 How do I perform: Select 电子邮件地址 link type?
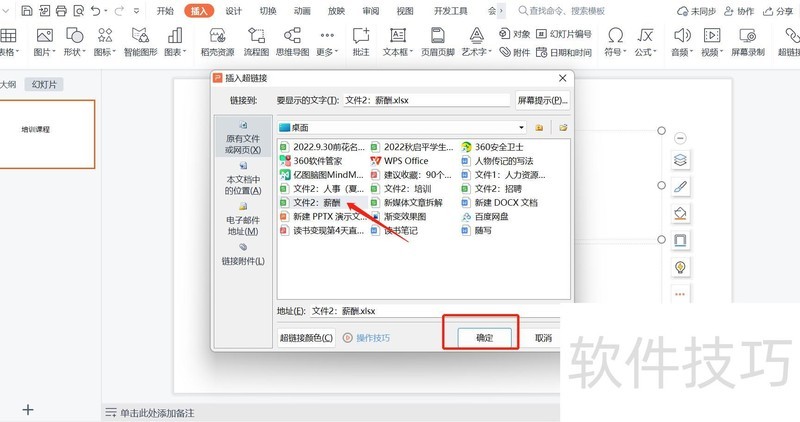[x=243, y=219]
